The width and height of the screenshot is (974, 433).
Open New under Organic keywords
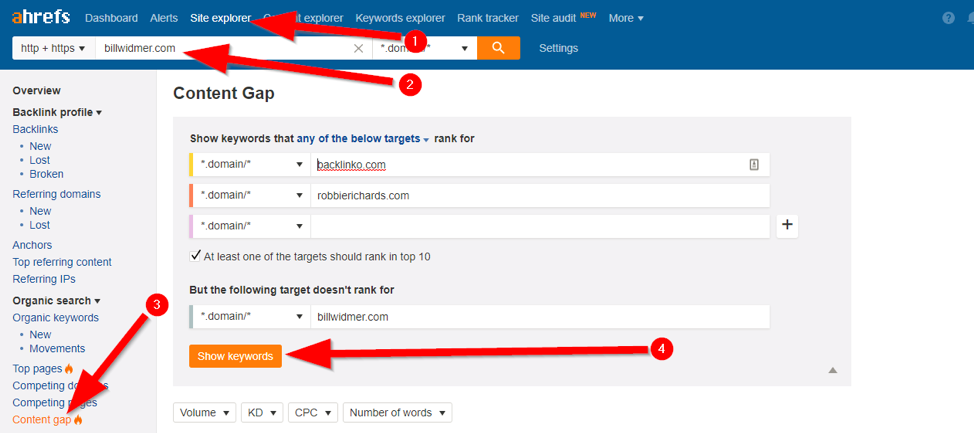[40, 334]
